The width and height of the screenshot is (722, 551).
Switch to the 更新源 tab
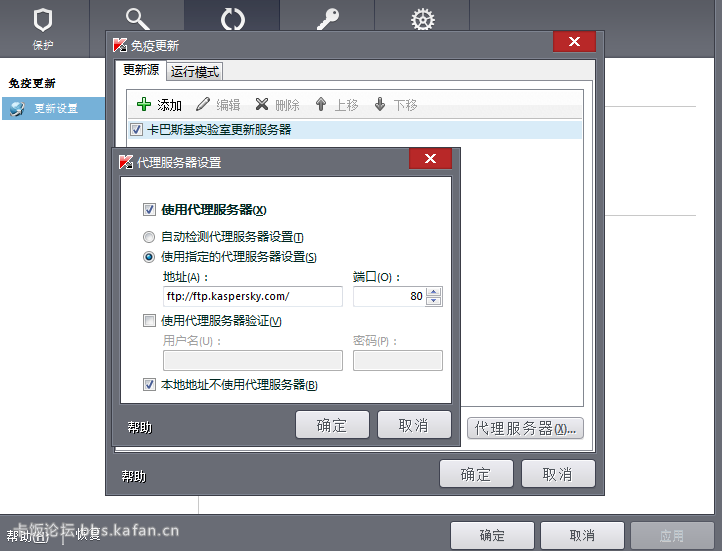[141, 70]
